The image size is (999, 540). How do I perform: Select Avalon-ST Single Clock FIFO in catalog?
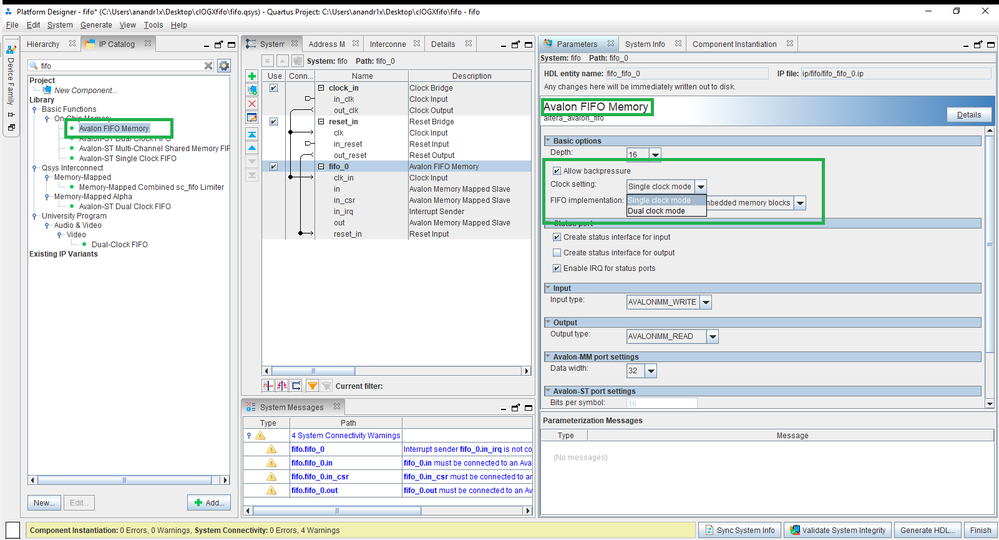pos(127,158)
